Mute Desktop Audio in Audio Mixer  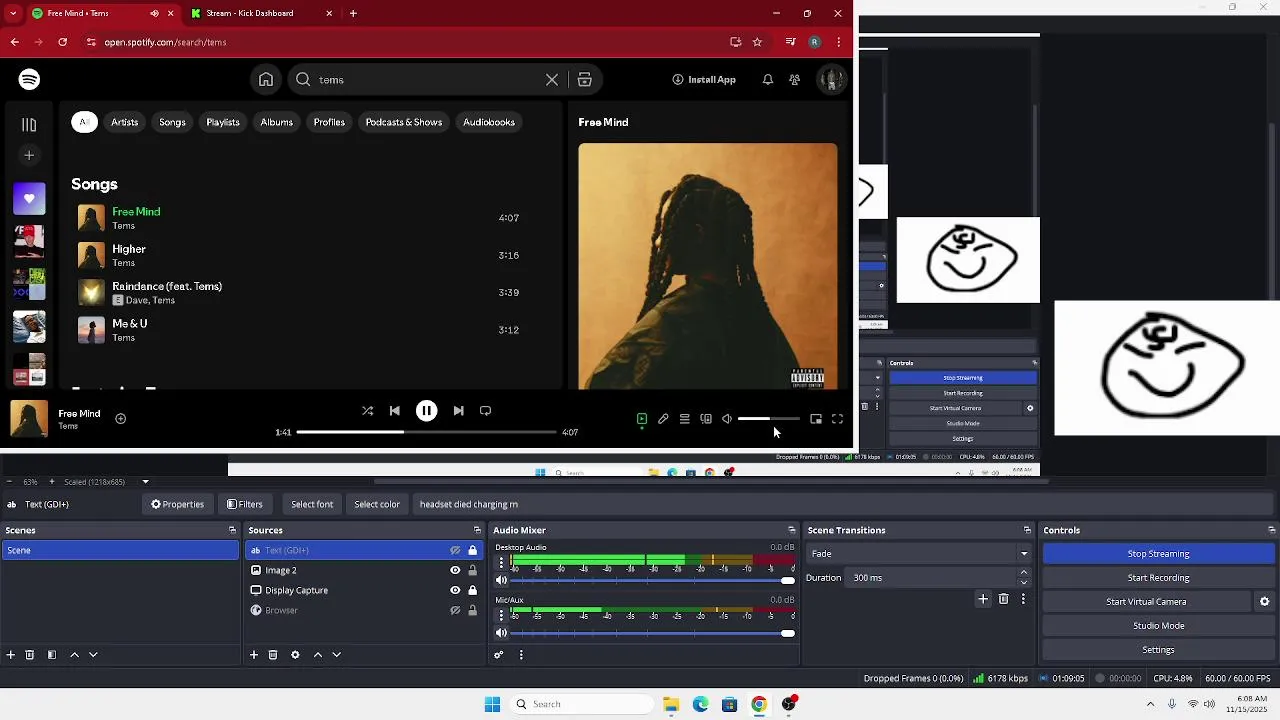coord(502,581)
